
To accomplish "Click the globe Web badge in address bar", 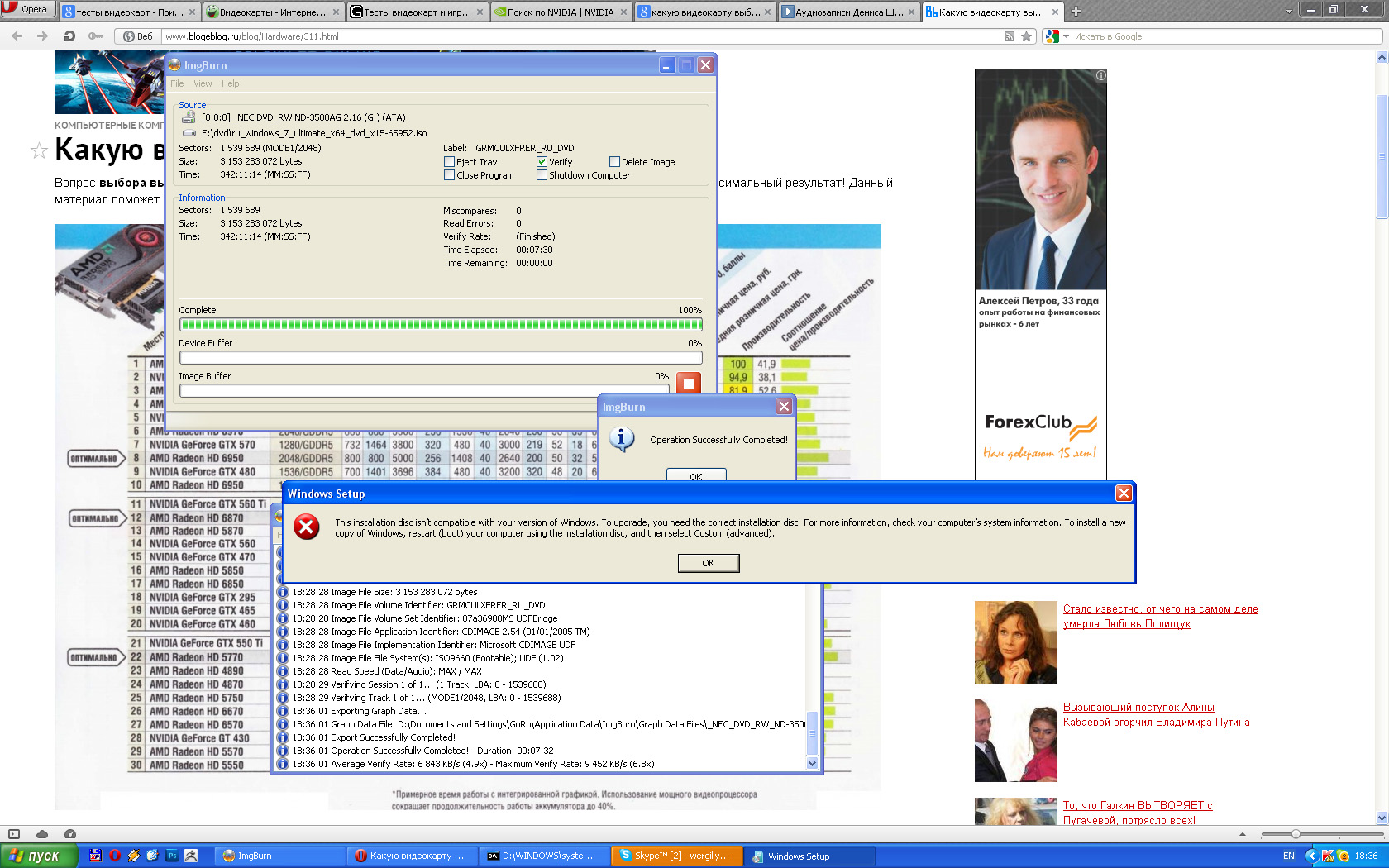I will (x=137, y=36).
